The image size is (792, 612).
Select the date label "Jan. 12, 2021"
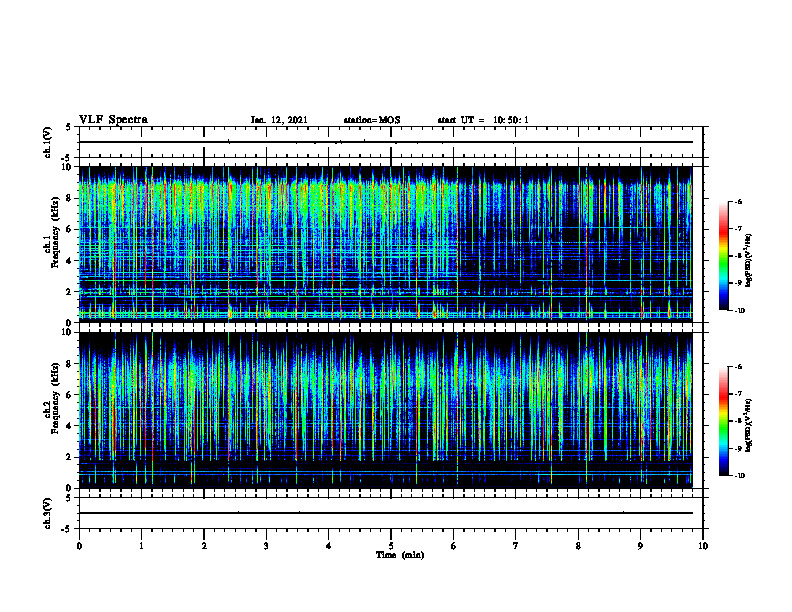coord(279,120)
